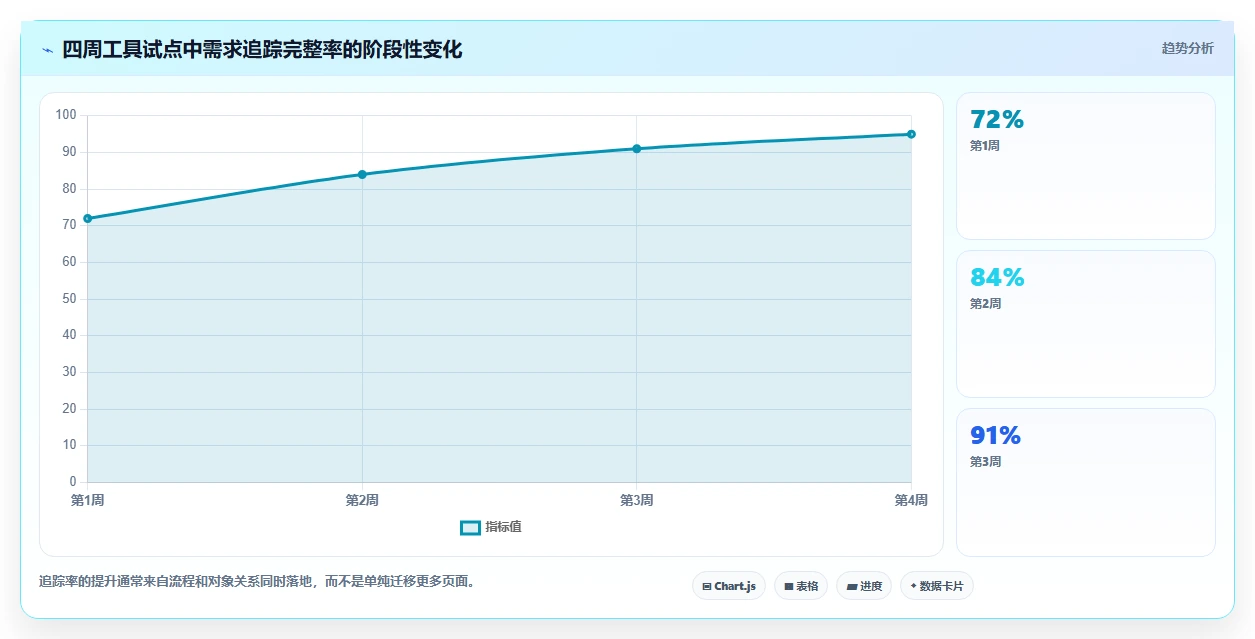Click the 指标值 legend label
The image size is (1255, 639).
click(x=503, y=527)
